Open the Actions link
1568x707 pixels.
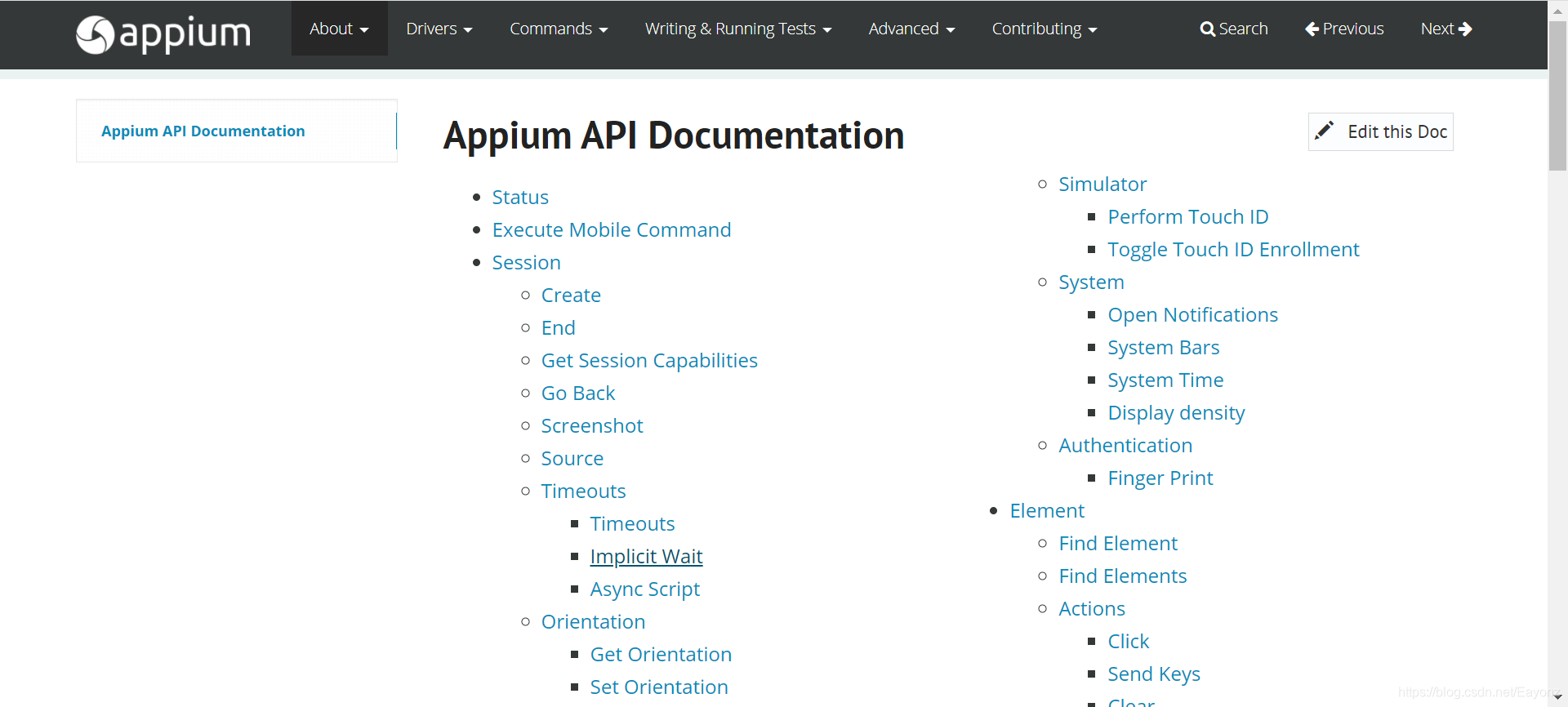1092,609
